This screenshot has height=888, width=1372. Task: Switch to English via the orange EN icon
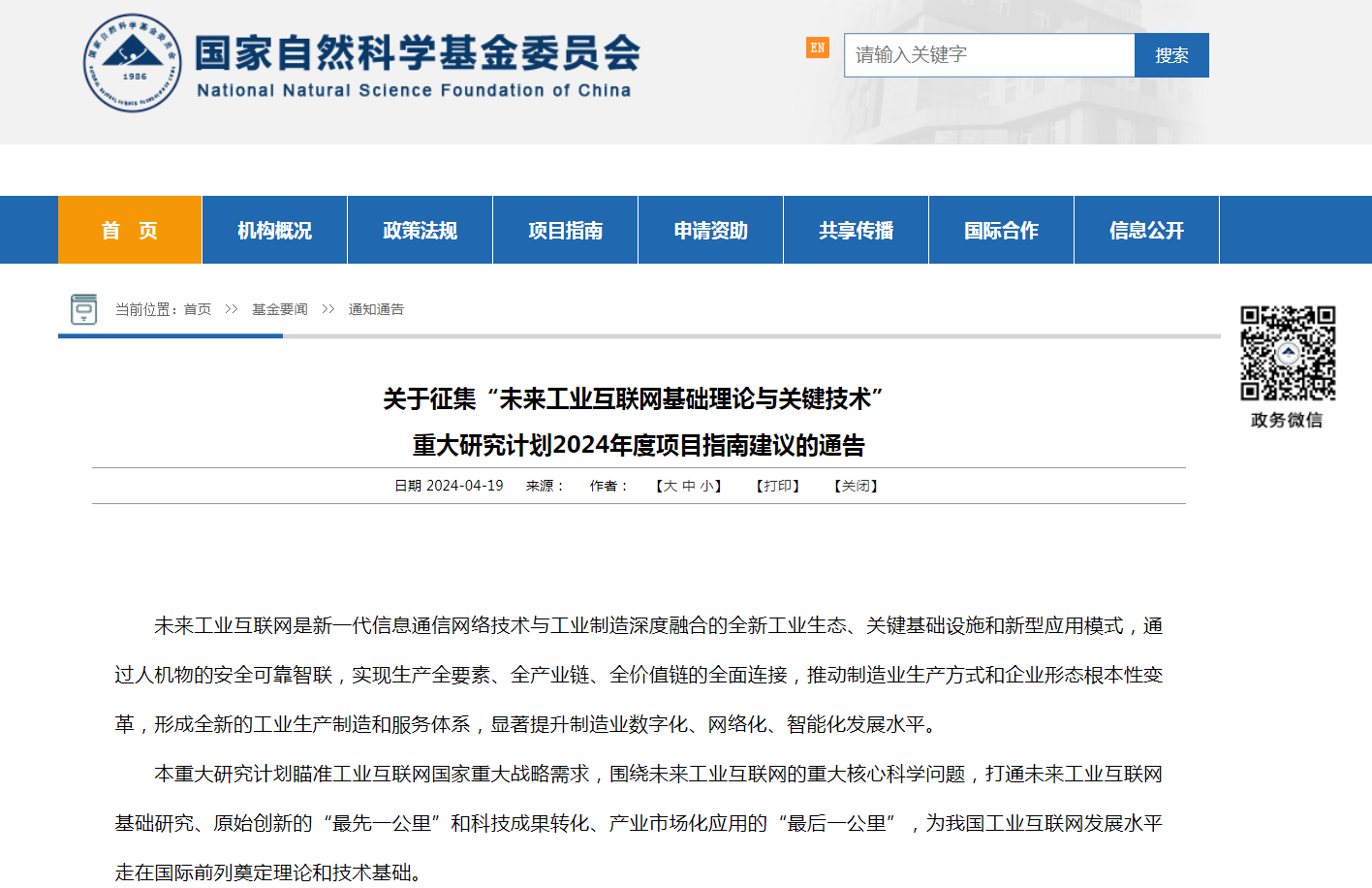[x=817, y=48]
